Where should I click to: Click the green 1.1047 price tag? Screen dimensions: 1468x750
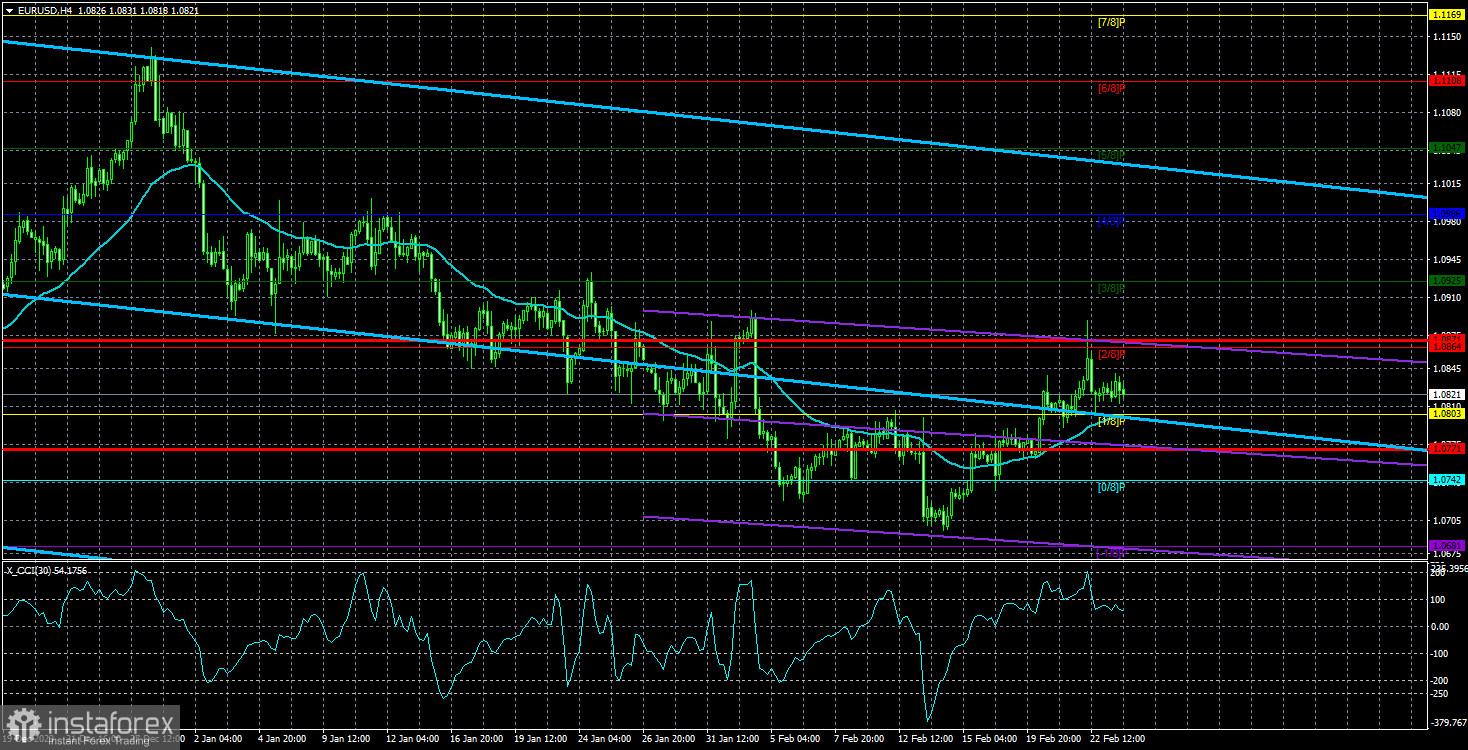(x=1448, y=147)
